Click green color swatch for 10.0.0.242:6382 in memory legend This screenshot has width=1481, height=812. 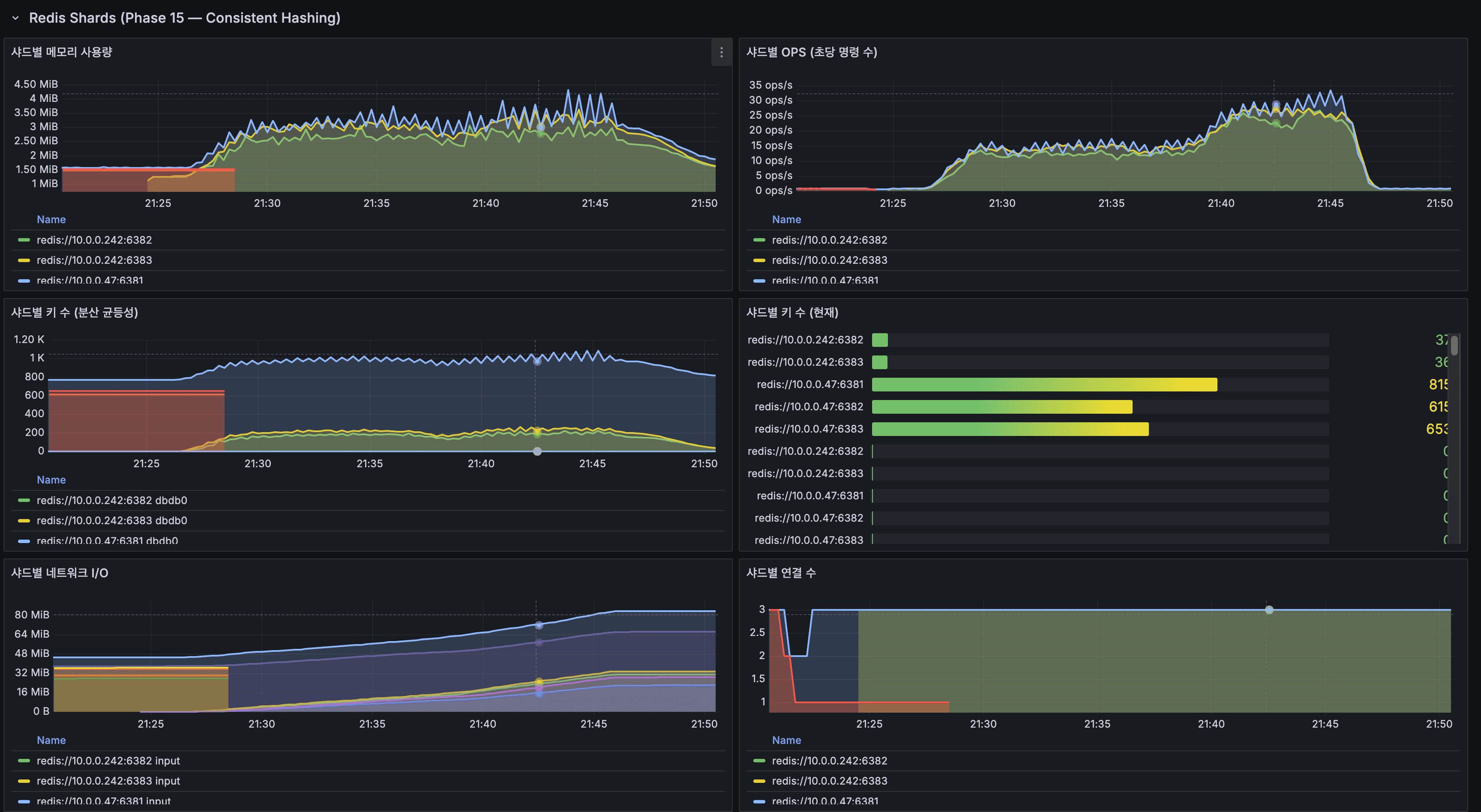24,240
